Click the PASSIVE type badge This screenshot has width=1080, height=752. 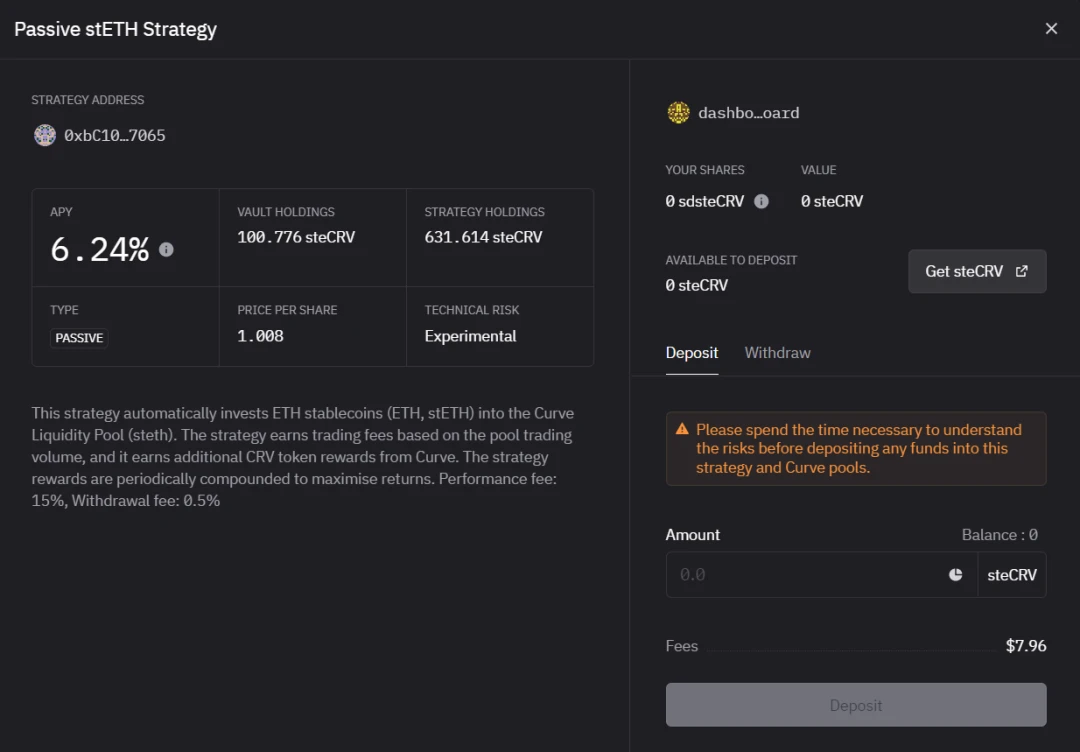point(79,338)
